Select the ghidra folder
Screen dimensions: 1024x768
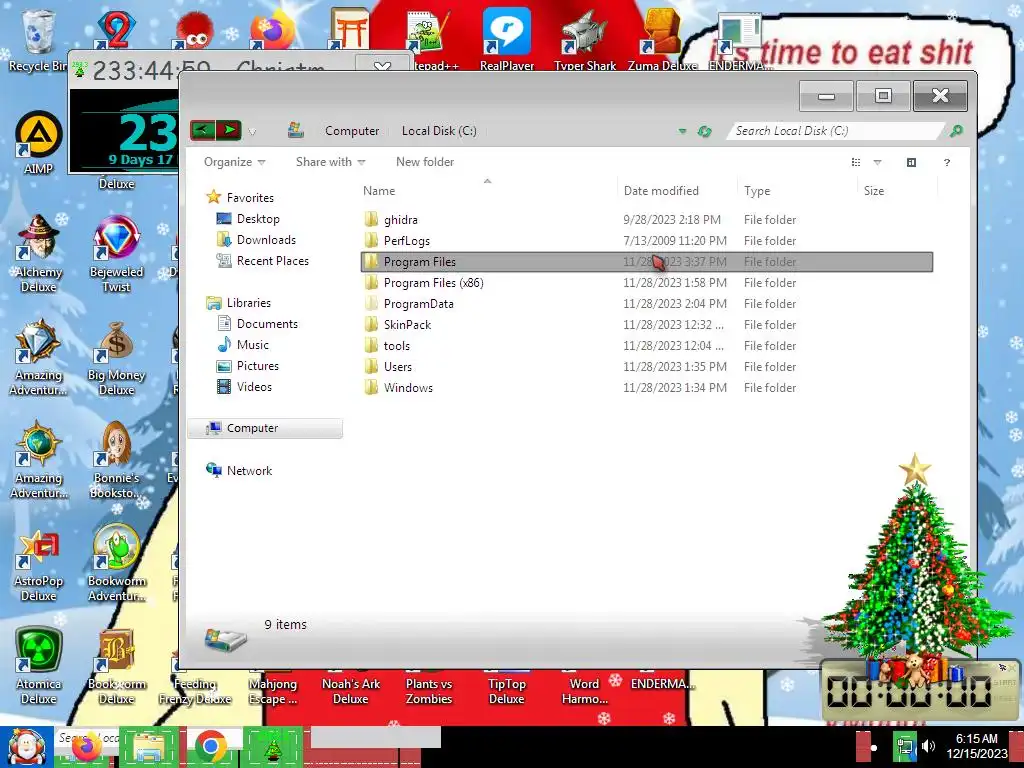647,219
